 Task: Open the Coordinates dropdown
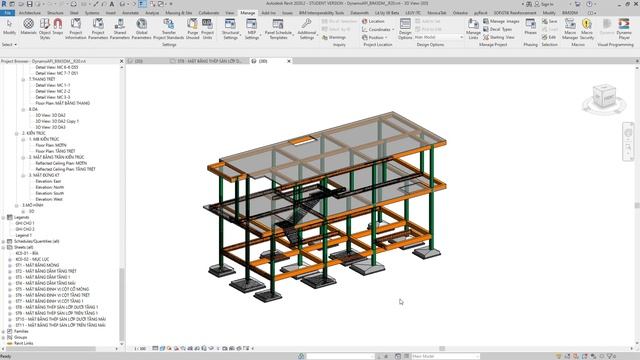click(x=378, y=29)
